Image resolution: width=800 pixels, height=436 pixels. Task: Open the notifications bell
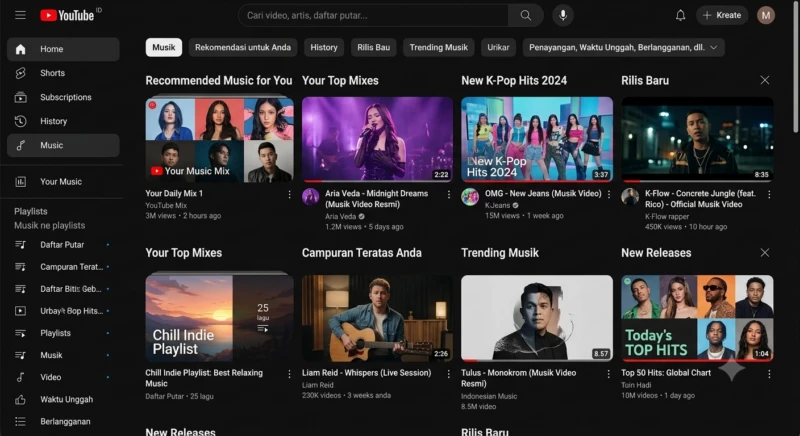(680, 15)
